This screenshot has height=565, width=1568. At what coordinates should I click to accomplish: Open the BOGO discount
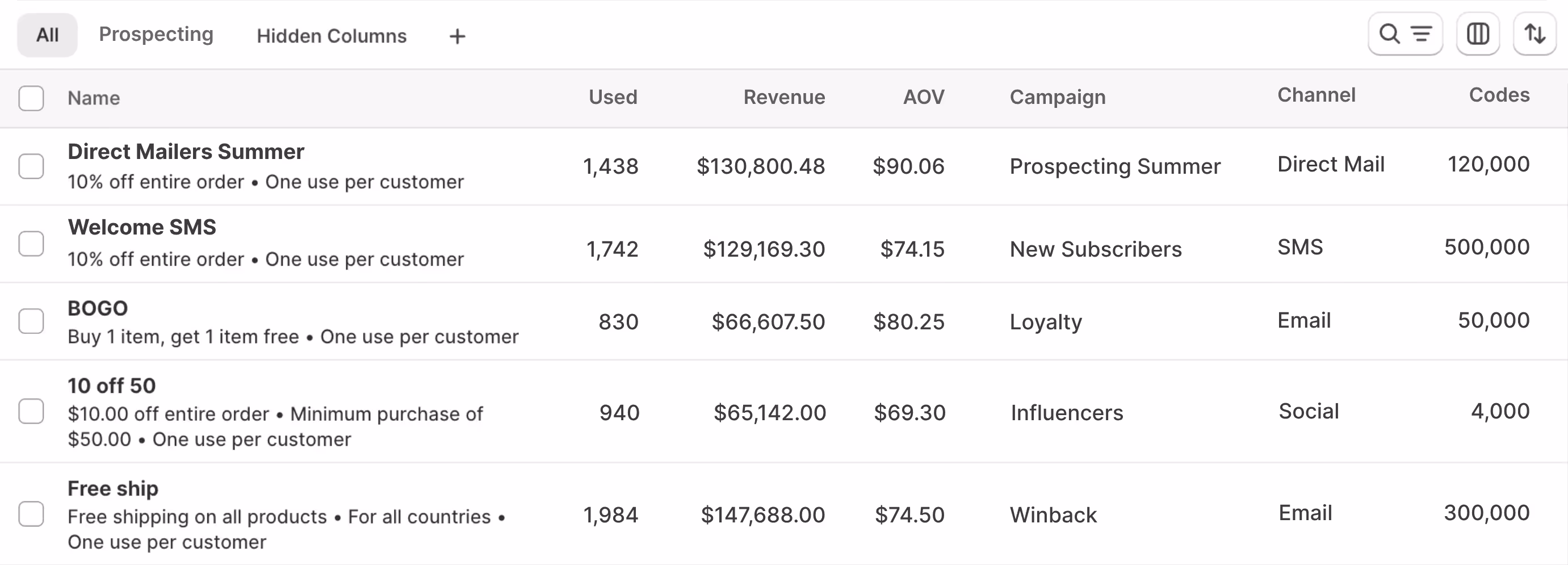98,307
